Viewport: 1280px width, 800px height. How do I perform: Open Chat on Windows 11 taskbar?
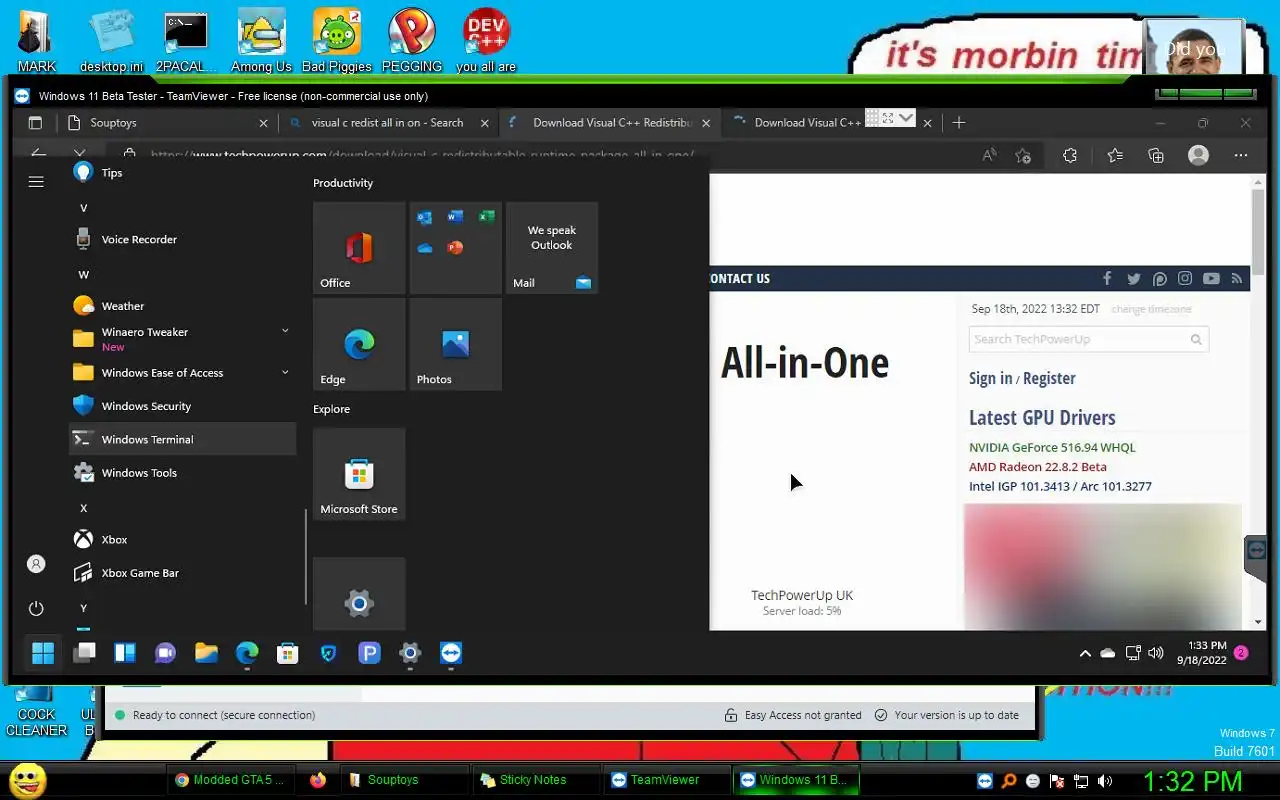tap(165, 653)
